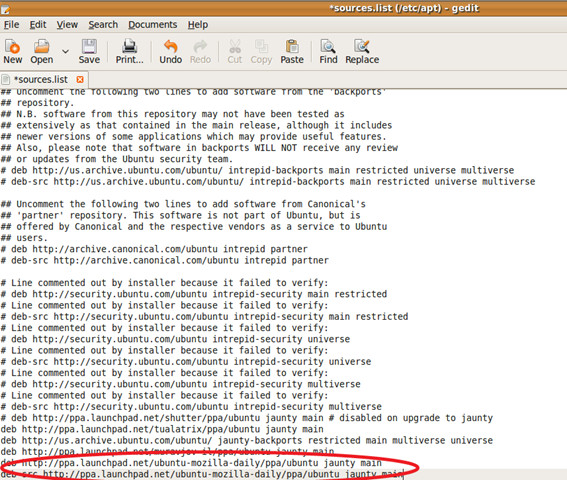Save the sources.list file
The image size is (567, 480).
coord(89,51)
